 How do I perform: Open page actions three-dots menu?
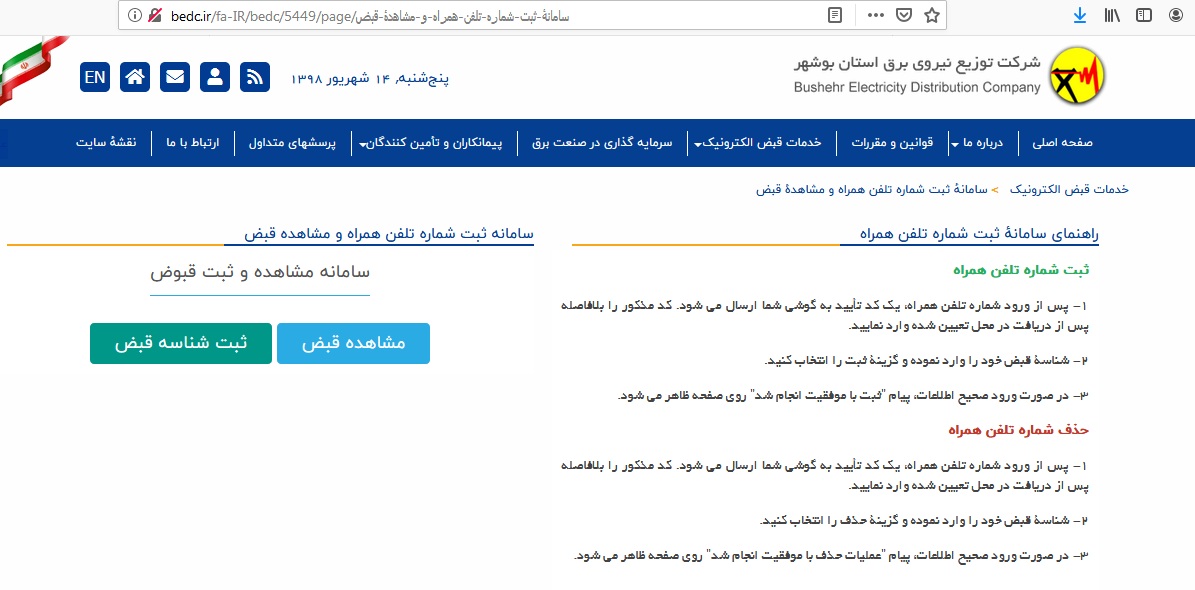tap(876, 15)
